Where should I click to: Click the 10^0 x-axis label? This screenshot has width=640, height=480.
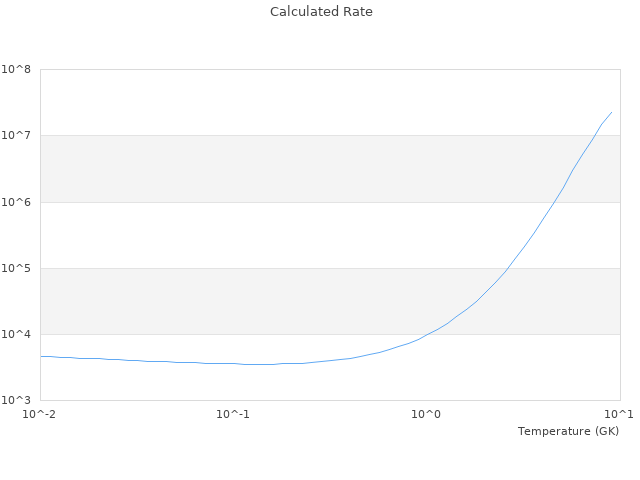tap(427, 414)
